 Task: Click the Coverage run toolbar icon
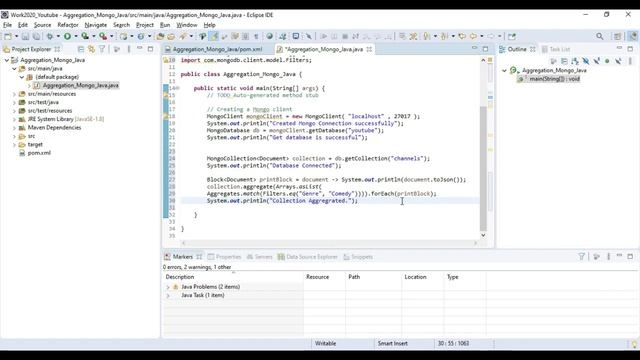coord(85,36)
